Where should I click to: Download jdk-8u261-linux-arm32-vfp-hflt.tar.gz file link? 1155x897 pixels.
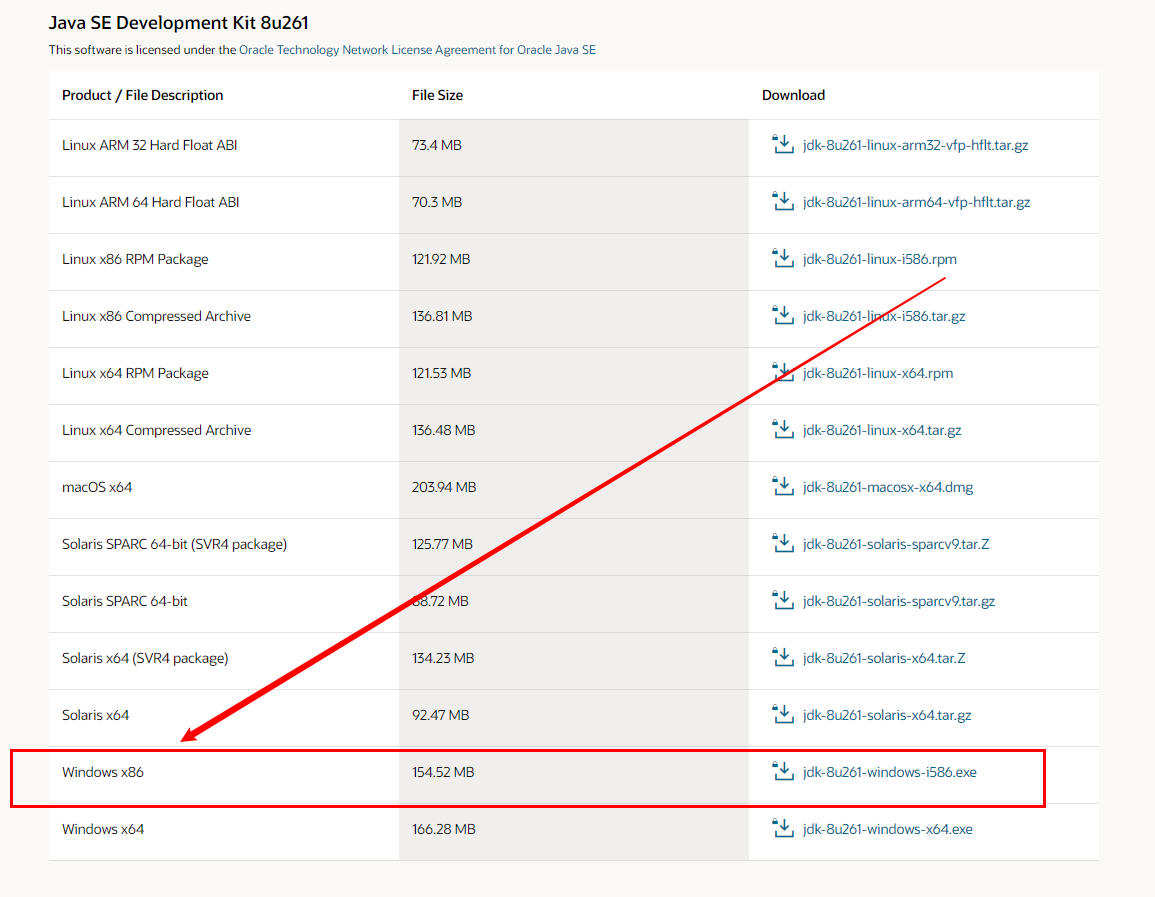(916, 145)
